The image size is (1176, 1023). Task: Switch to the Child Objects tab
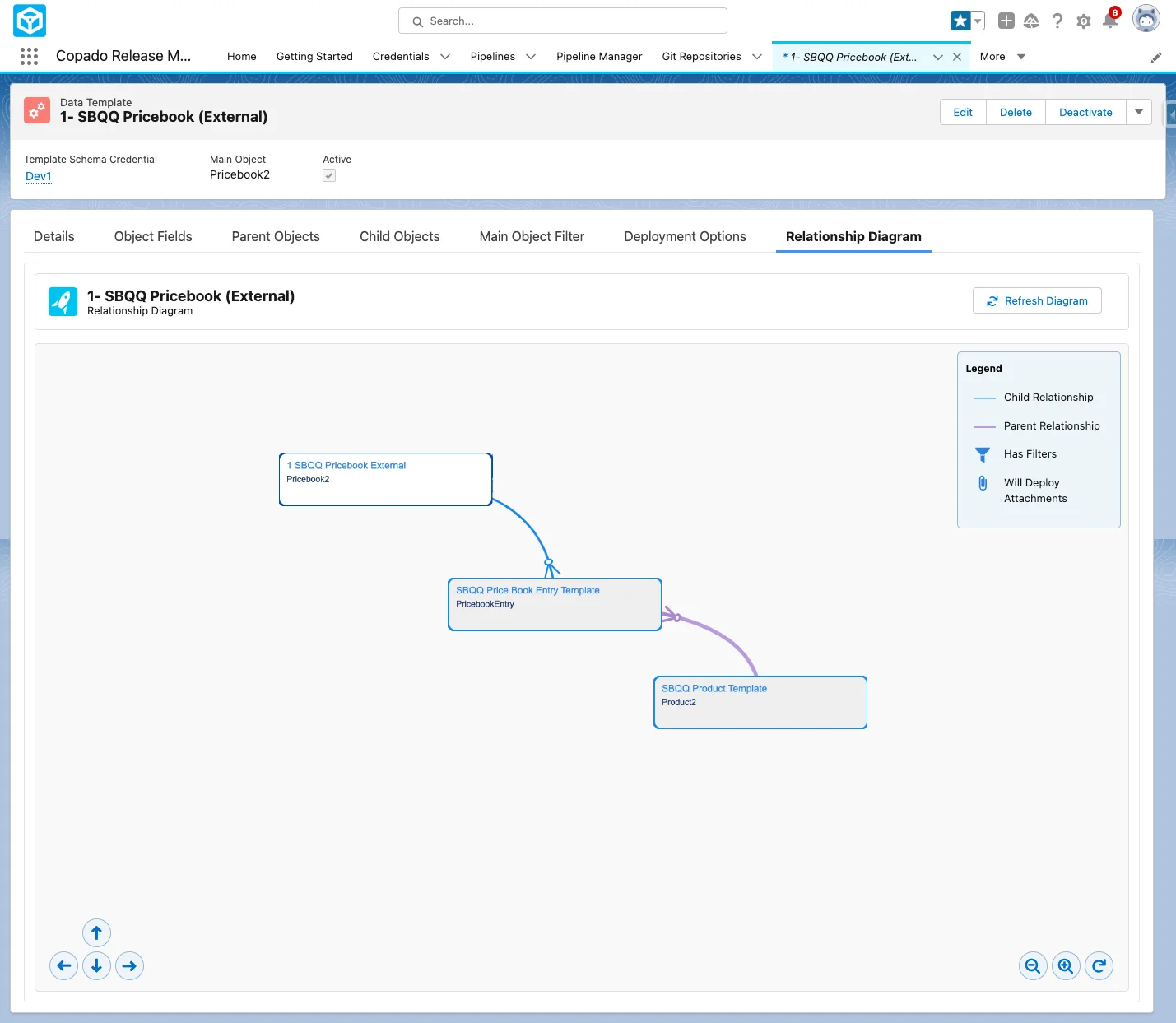click(x=399, y=236)
